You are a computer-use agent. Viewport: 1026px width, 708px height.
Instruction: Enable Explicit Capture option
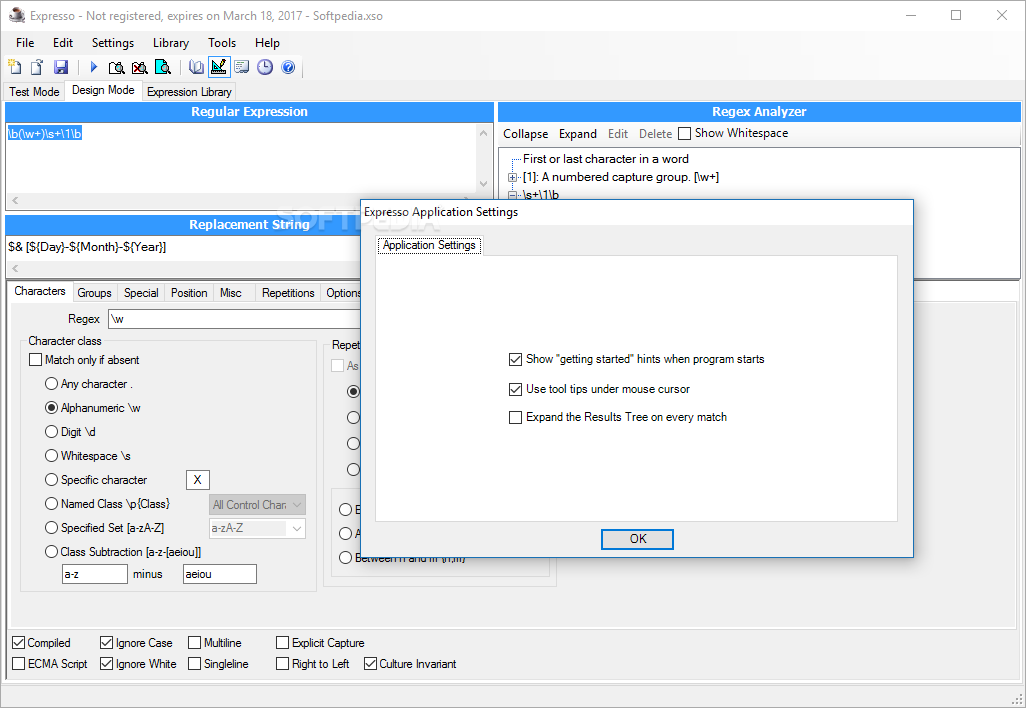click(x=282, y=643)
